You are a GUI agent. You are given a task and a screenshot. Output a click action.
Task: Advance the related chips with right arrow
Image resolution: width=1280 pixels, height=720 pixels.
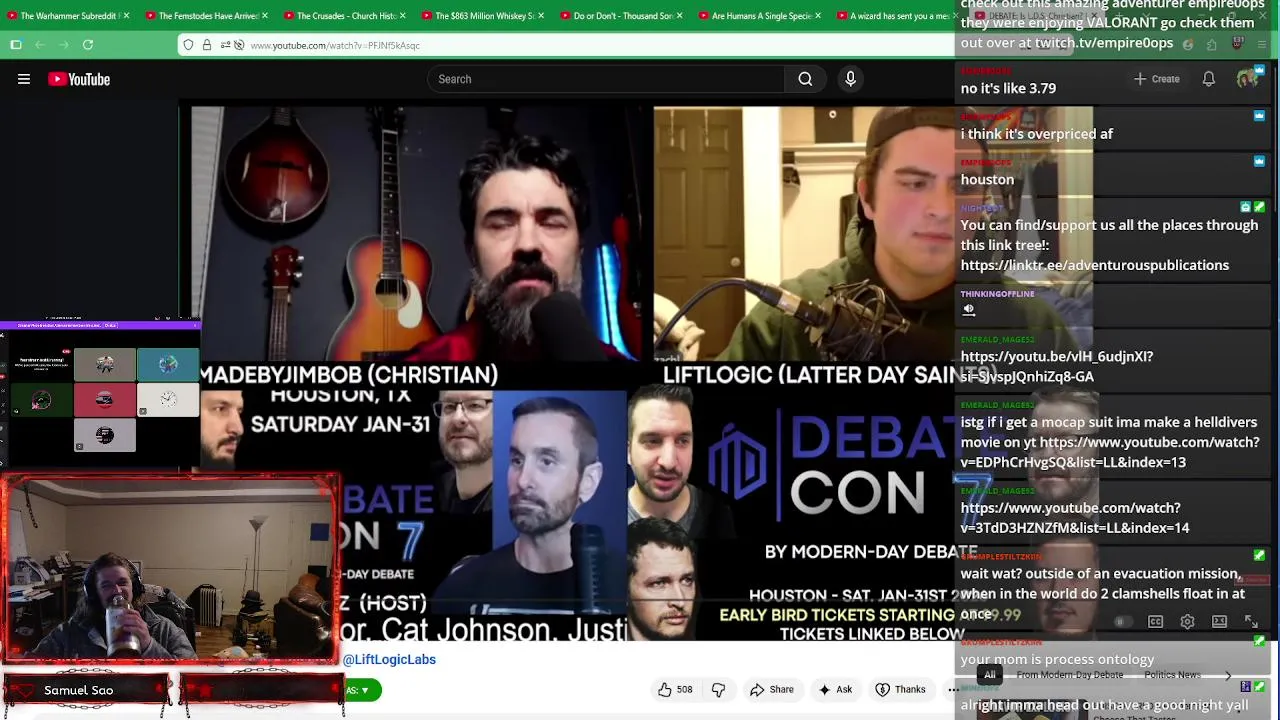tap(1228, 675)
